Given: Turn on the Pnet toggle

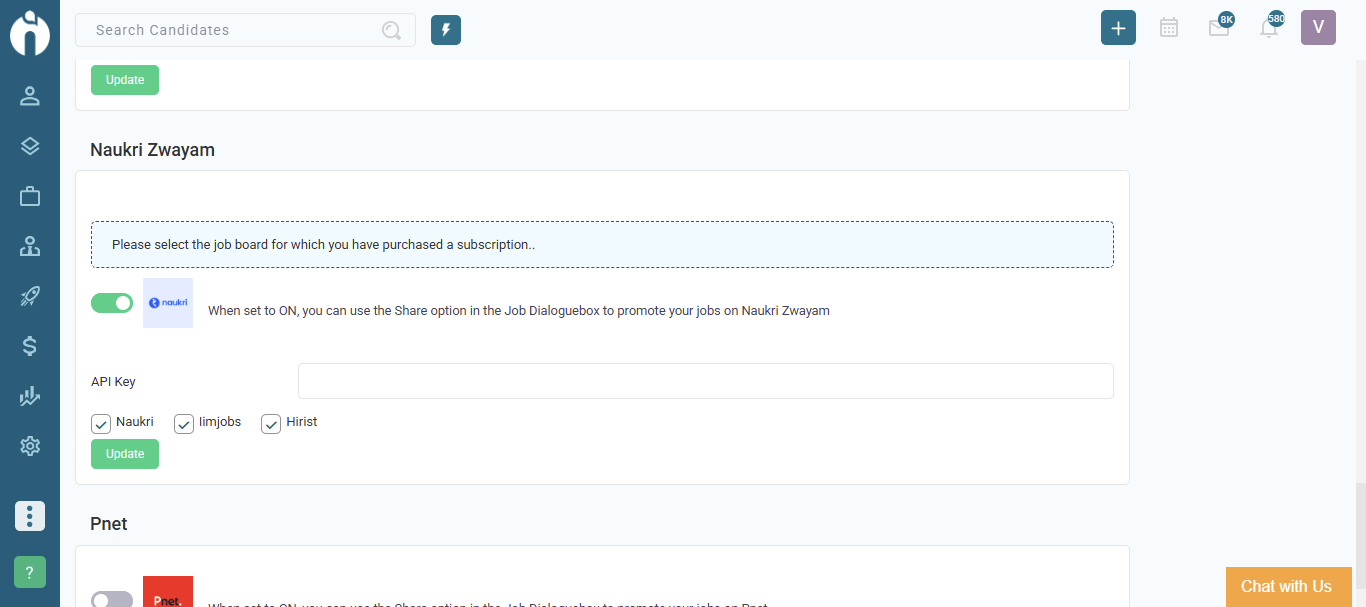Looking at the screenshot, I should 112,600.
